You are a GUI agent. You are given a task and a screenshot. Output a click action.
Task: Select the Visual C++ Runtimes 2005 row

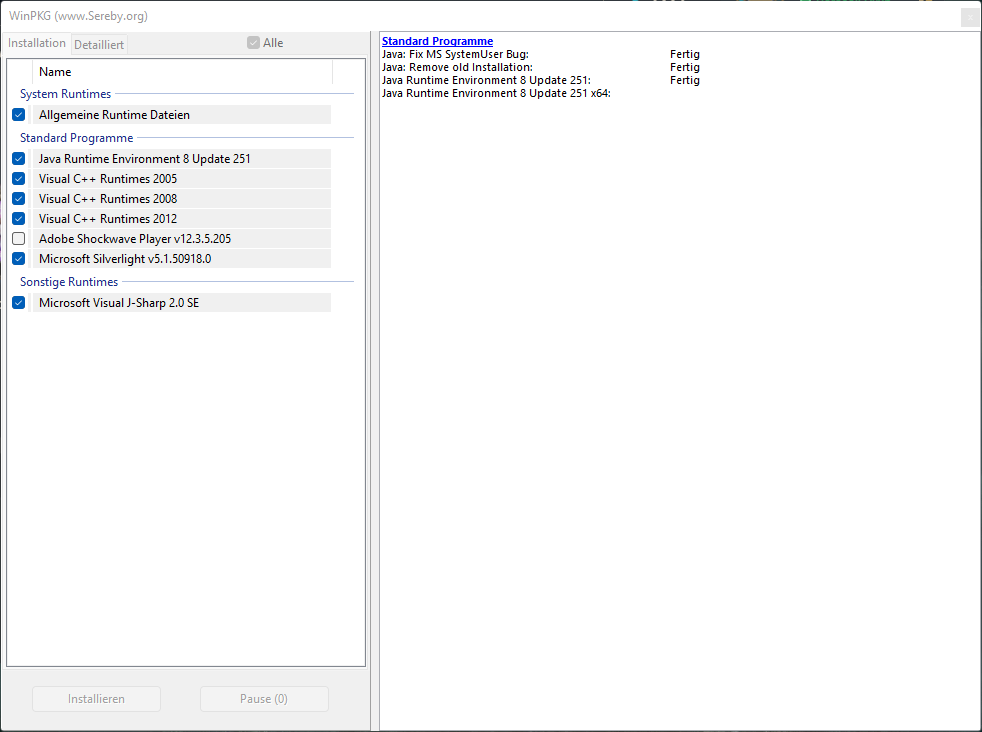click(182, 178)
